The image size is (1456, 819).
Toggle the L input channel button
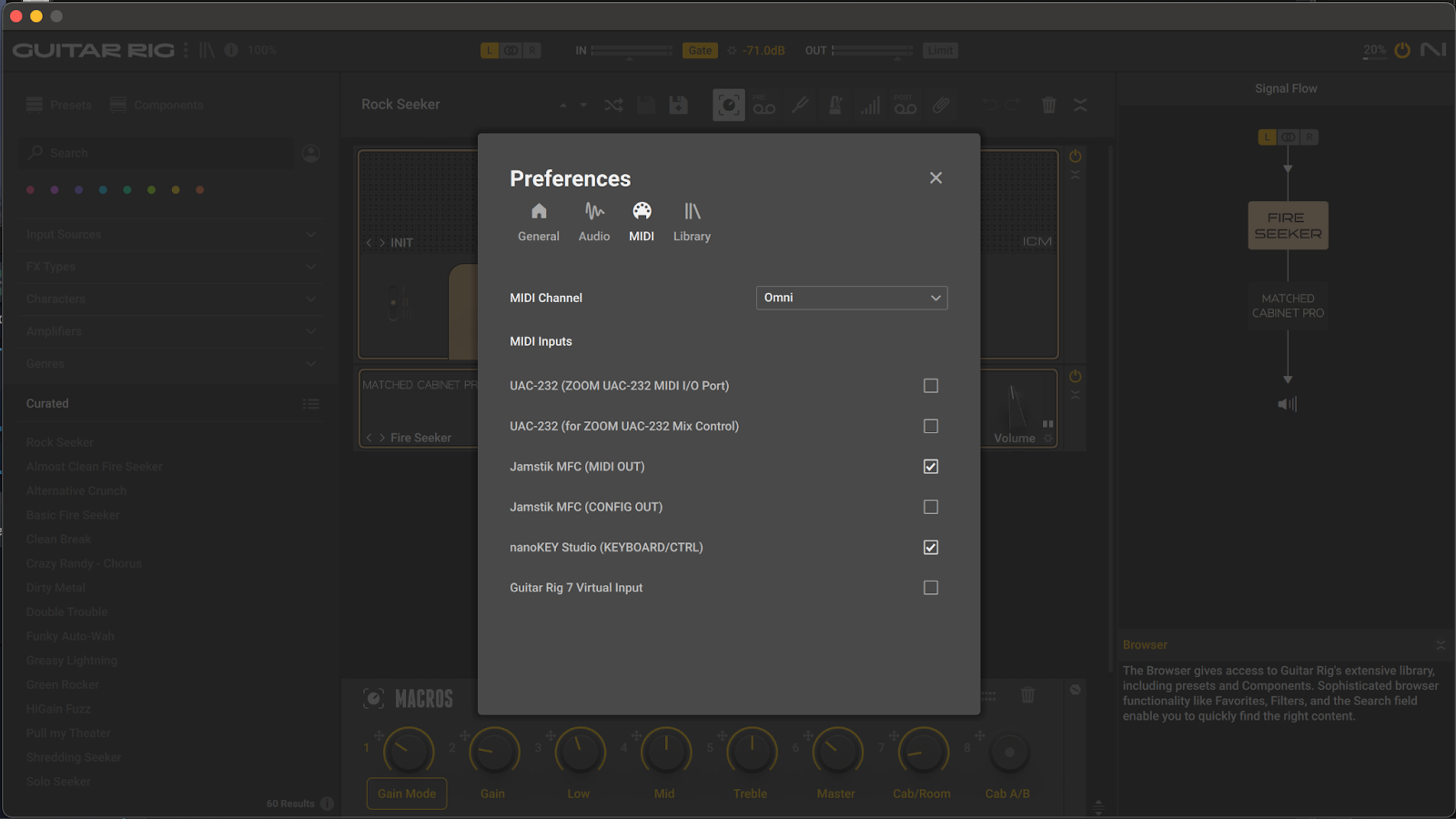pyautogui.click(x=490, y=51)
